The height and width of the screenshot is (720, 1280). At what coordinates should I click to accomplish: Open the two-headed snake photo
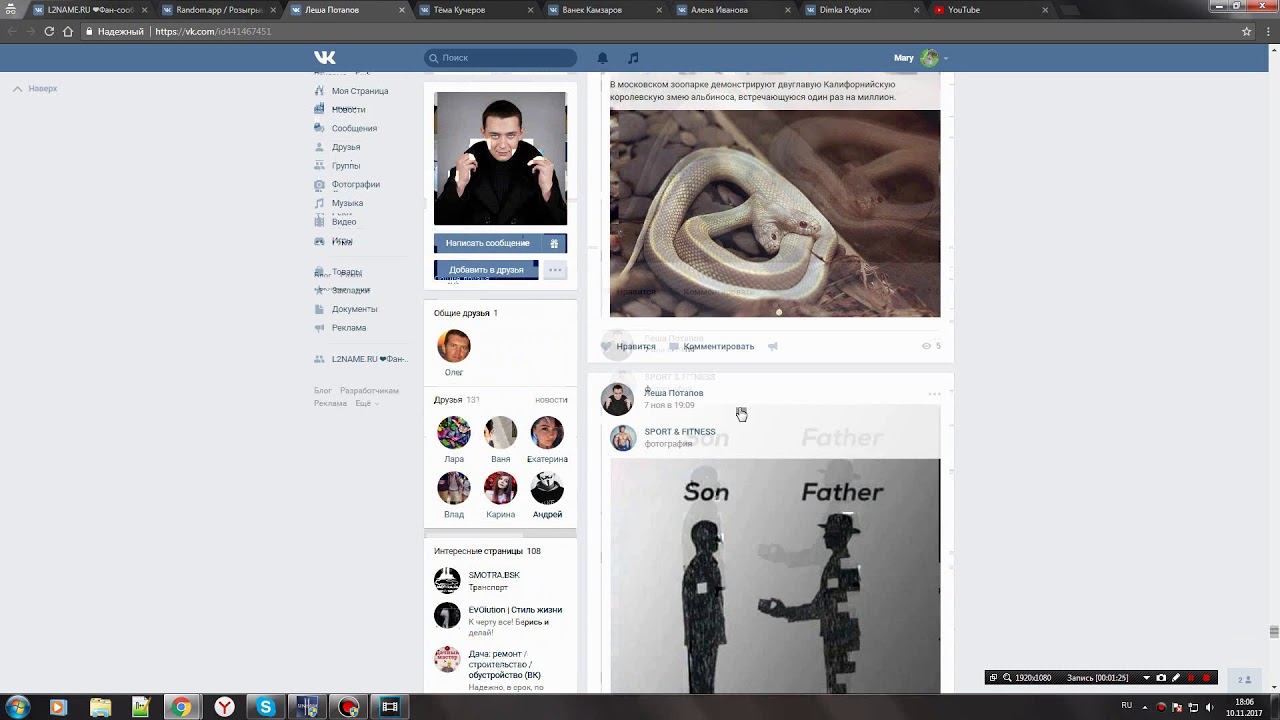tap(775, 213)
